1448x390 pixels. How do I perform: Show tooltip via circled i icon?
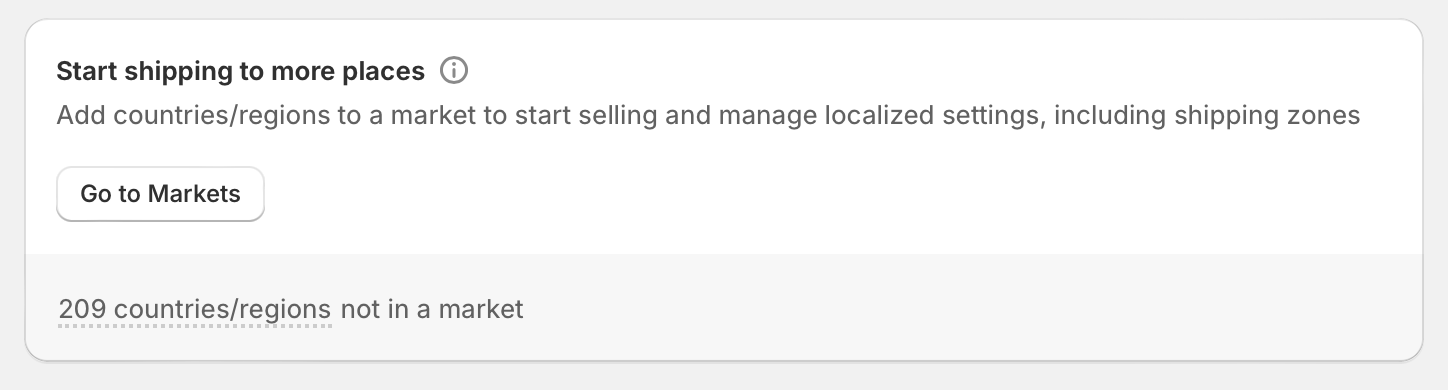pyautogui.click(x=454, y=72)
